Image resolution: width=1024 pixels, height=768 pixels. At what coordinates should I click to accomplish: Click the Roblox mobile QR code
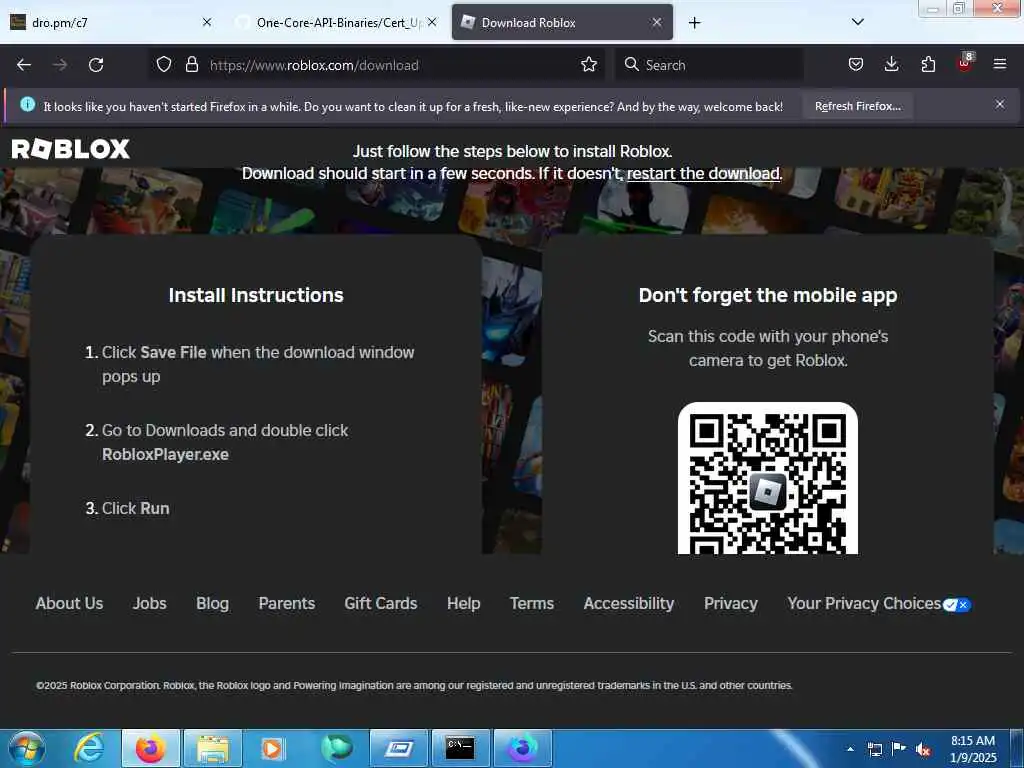tap(767, 478)
